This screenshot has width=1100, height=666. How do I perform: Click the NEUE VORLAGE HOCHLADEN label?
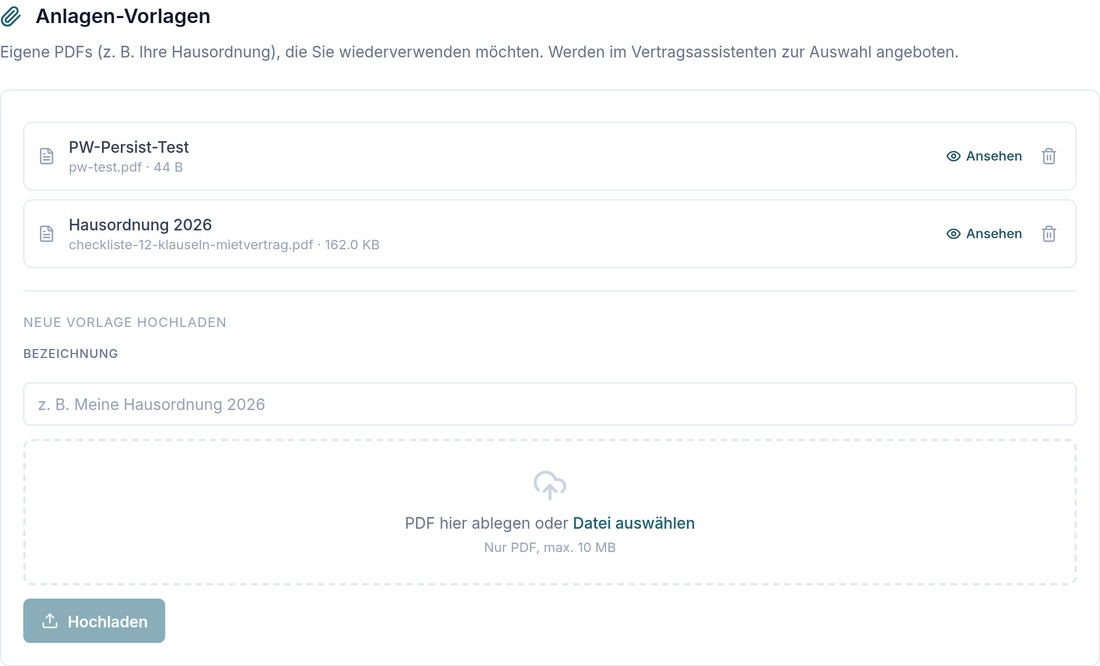(125, 322)
